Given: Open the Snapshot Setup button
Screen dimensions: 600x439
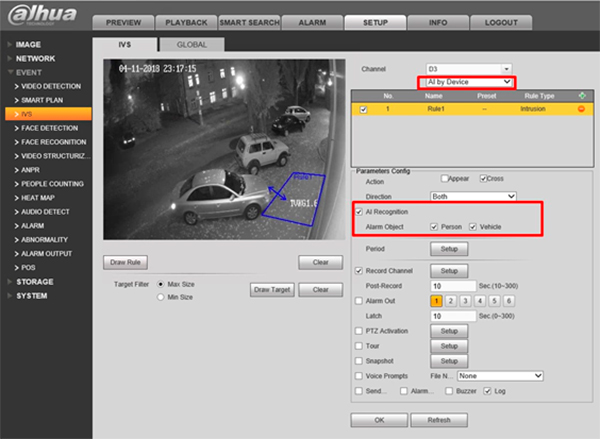Looking at the screenshot, I should [x=449, y=361].
